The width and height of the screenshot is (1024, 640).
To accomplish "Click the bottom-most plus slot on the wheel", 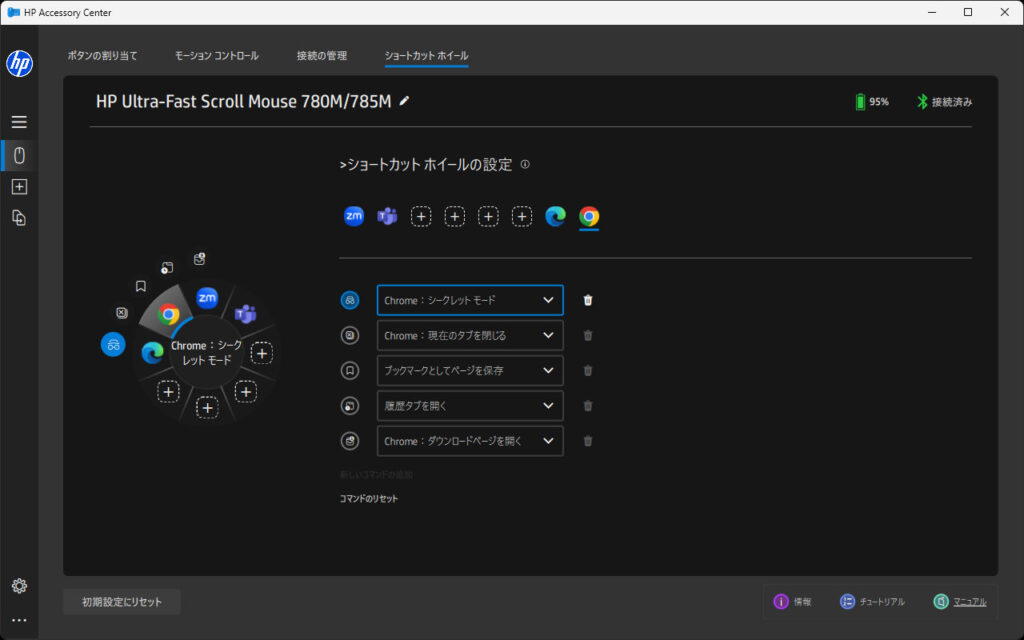I will point(207,408).
